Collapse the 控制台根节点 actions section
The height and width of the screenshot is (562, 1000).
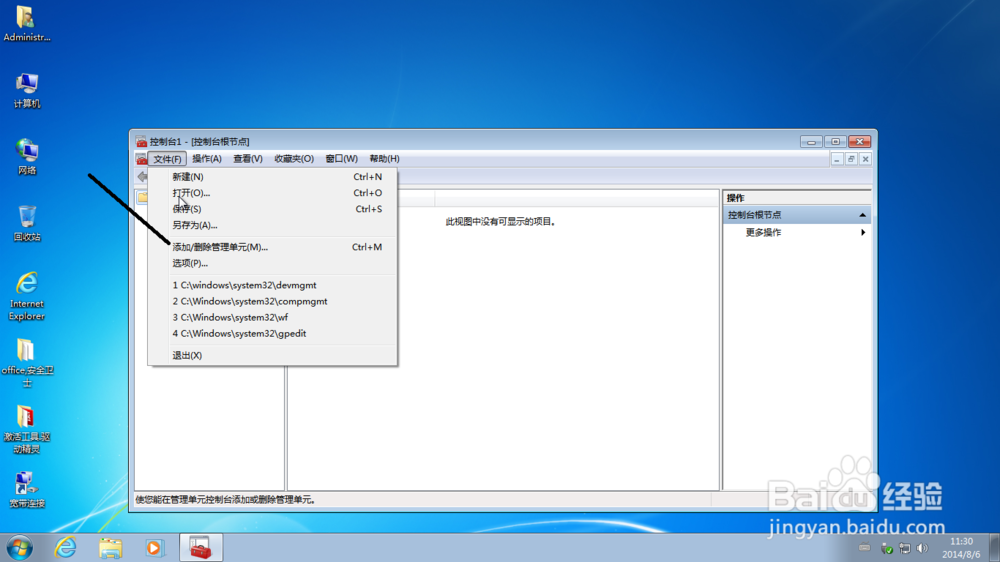(862, 215)
